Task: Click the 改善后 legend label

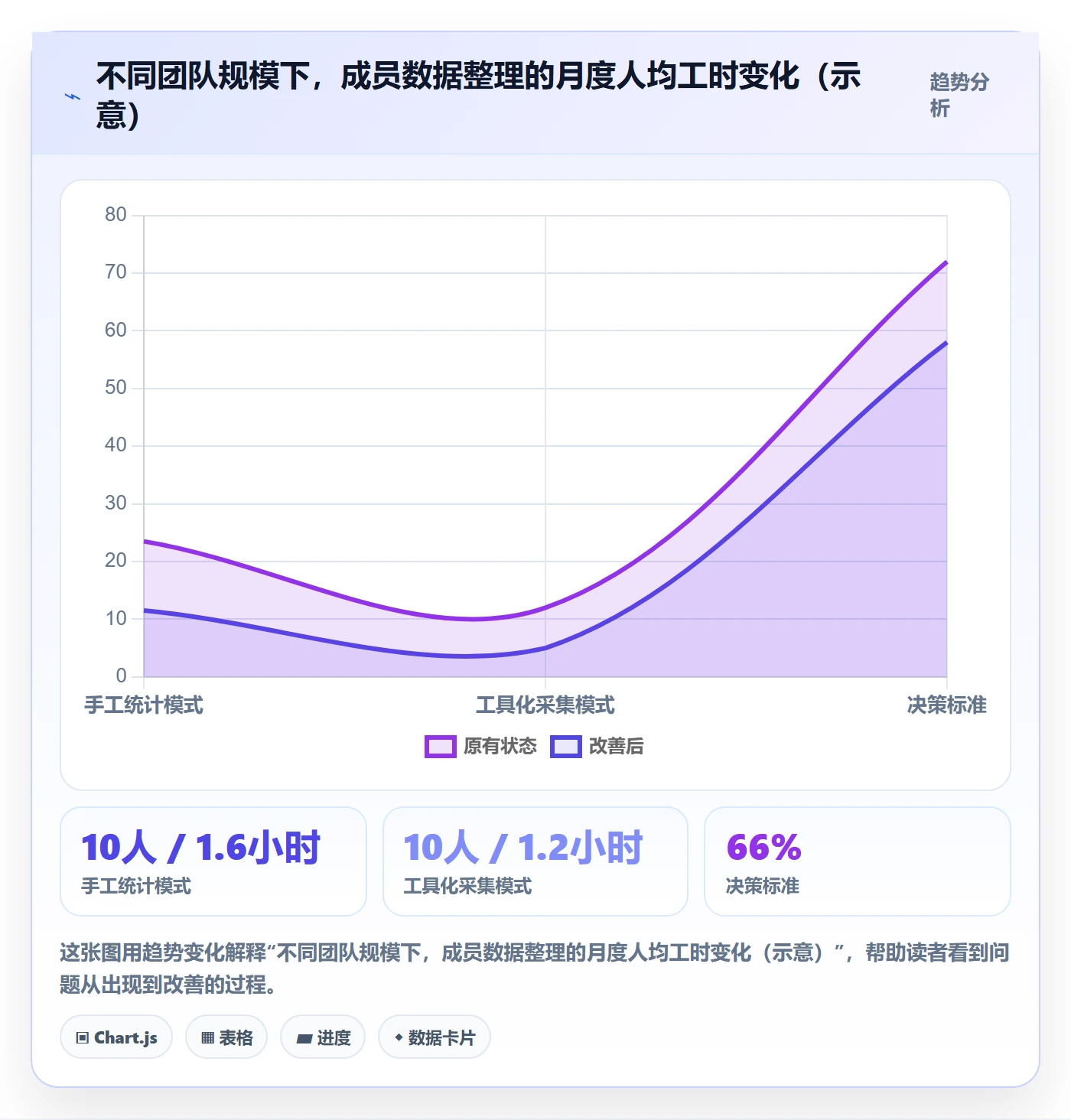Action: point(617,746)
